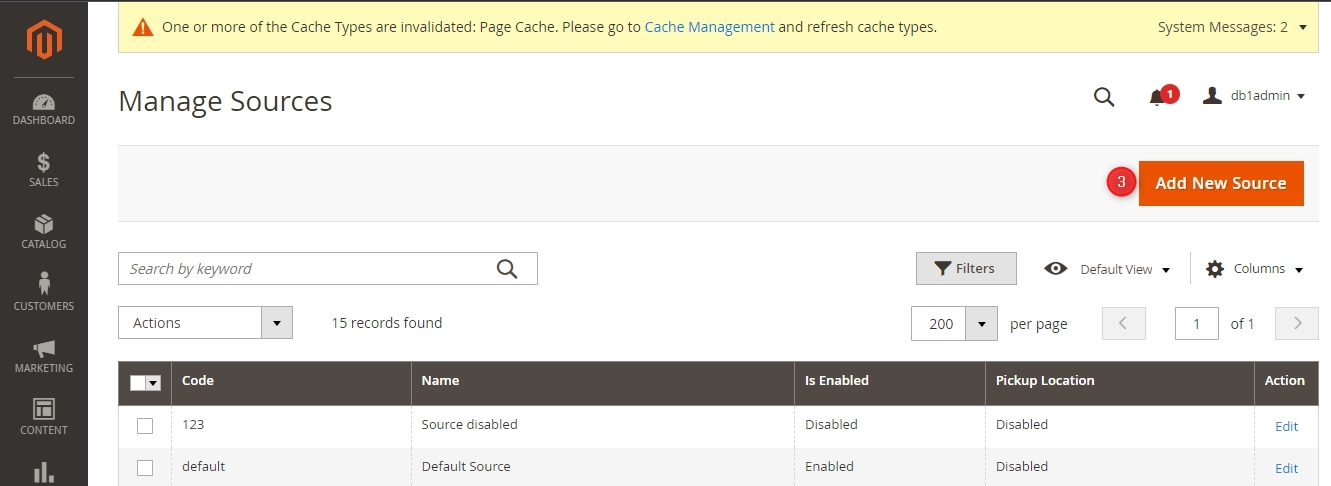Image resolution: width=1331 pixels, height=486 pixels.
Task: Click the page number input field
Action: click(x=1196, y=323)
